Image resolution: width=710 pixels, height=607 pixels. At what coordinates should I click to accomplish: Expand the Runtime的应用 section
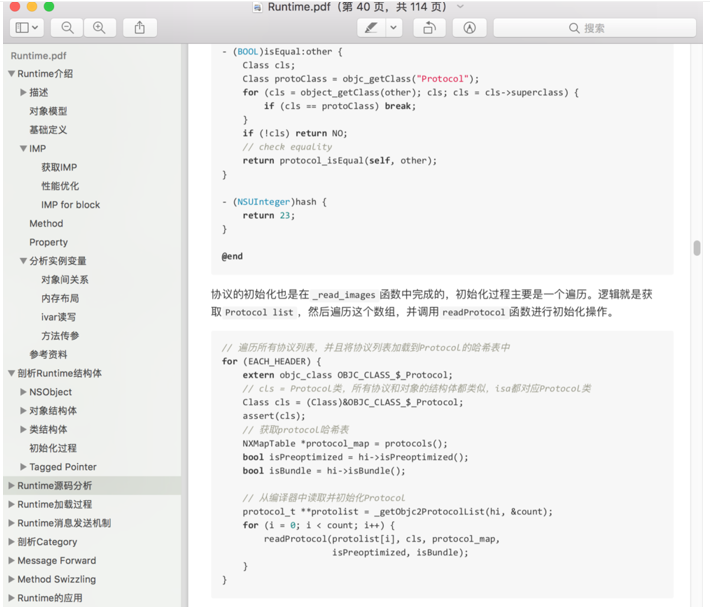(12, 598)
